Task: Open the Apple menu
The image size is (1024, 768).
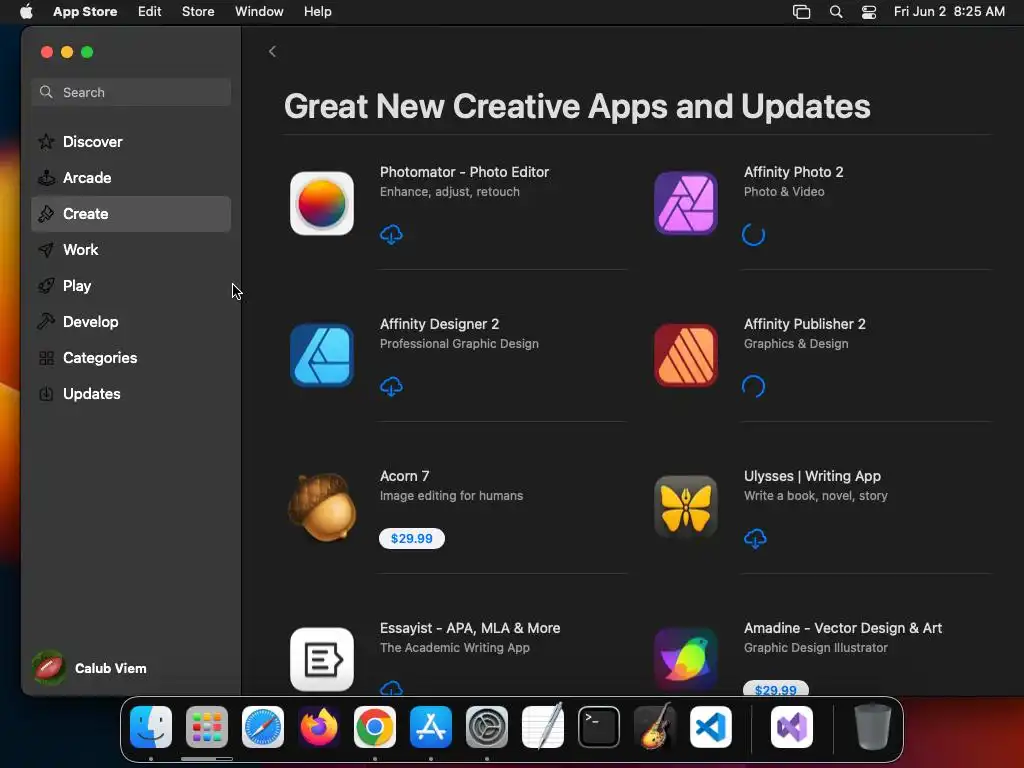Action: pyautogui.click(x=26, y=12)
